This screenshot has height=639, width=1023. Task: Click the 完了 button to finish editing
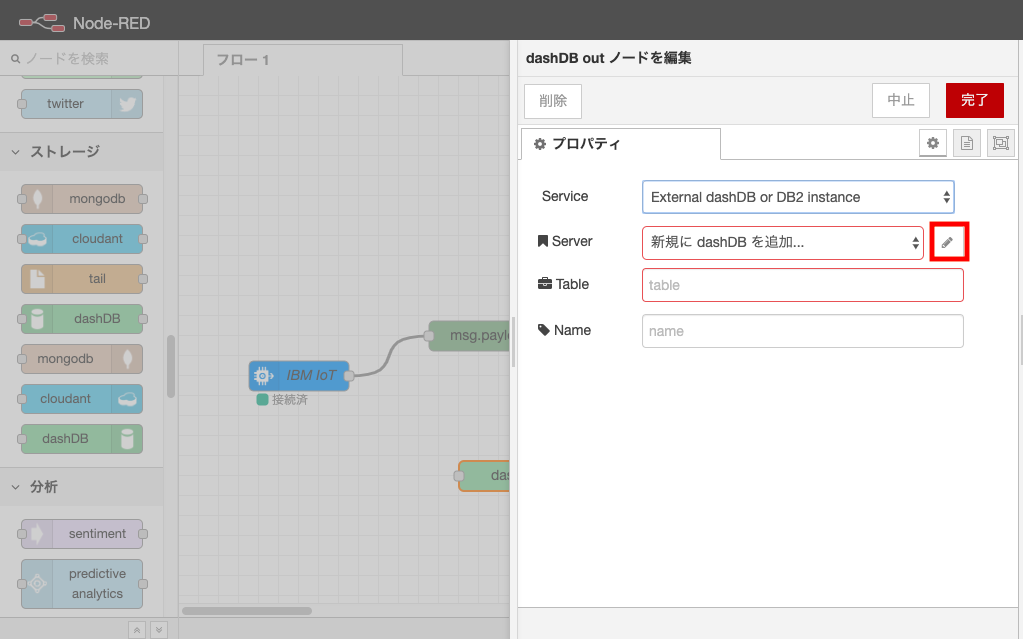[973, 100]
